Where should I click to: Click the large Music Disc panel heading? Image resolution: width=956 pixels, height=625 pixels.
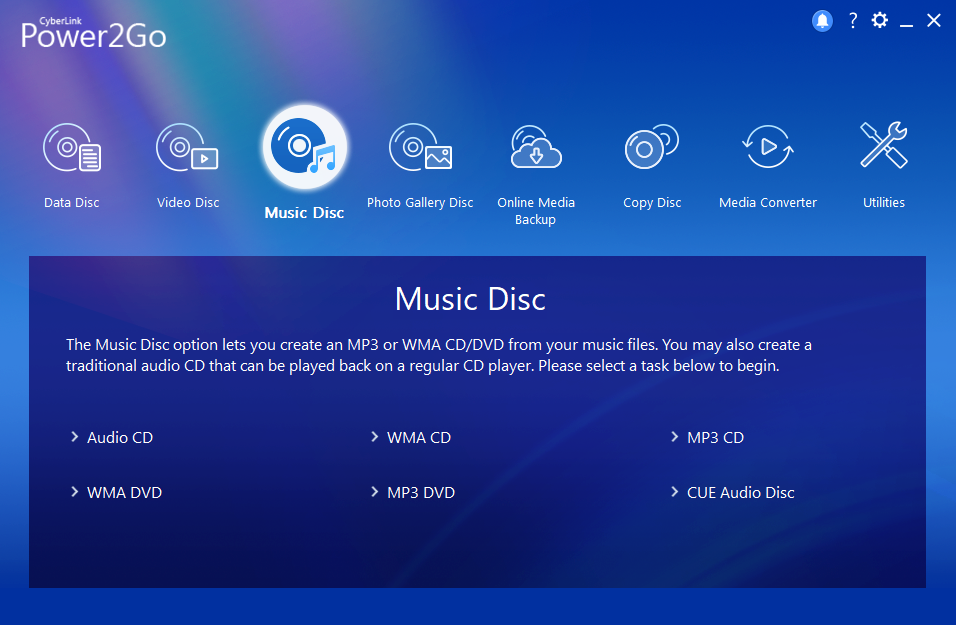pyautogui.click(x=470, y=299)
